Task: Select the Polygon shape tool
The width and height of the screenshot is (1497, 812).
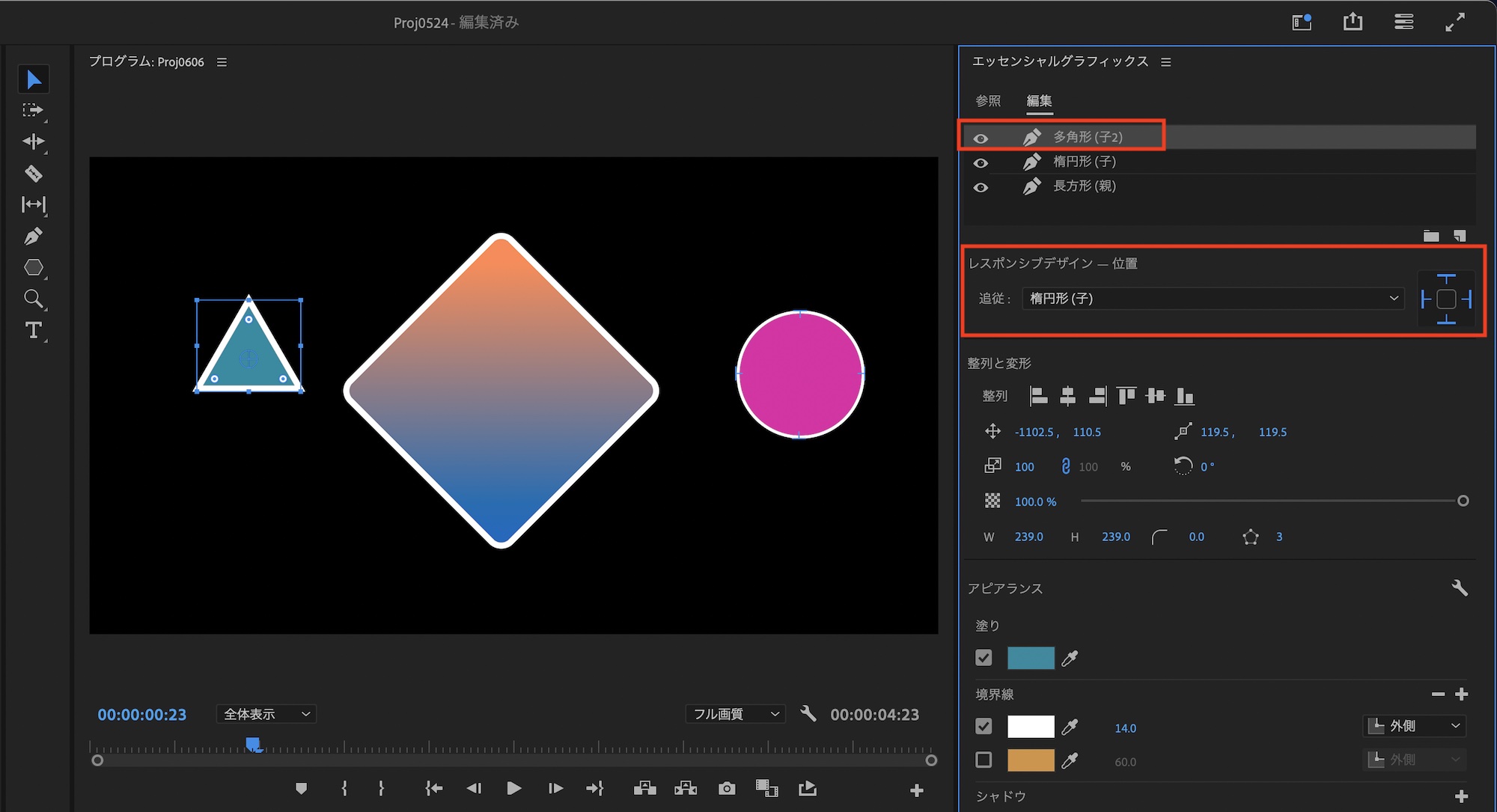Action: click(x=33, y=268)
